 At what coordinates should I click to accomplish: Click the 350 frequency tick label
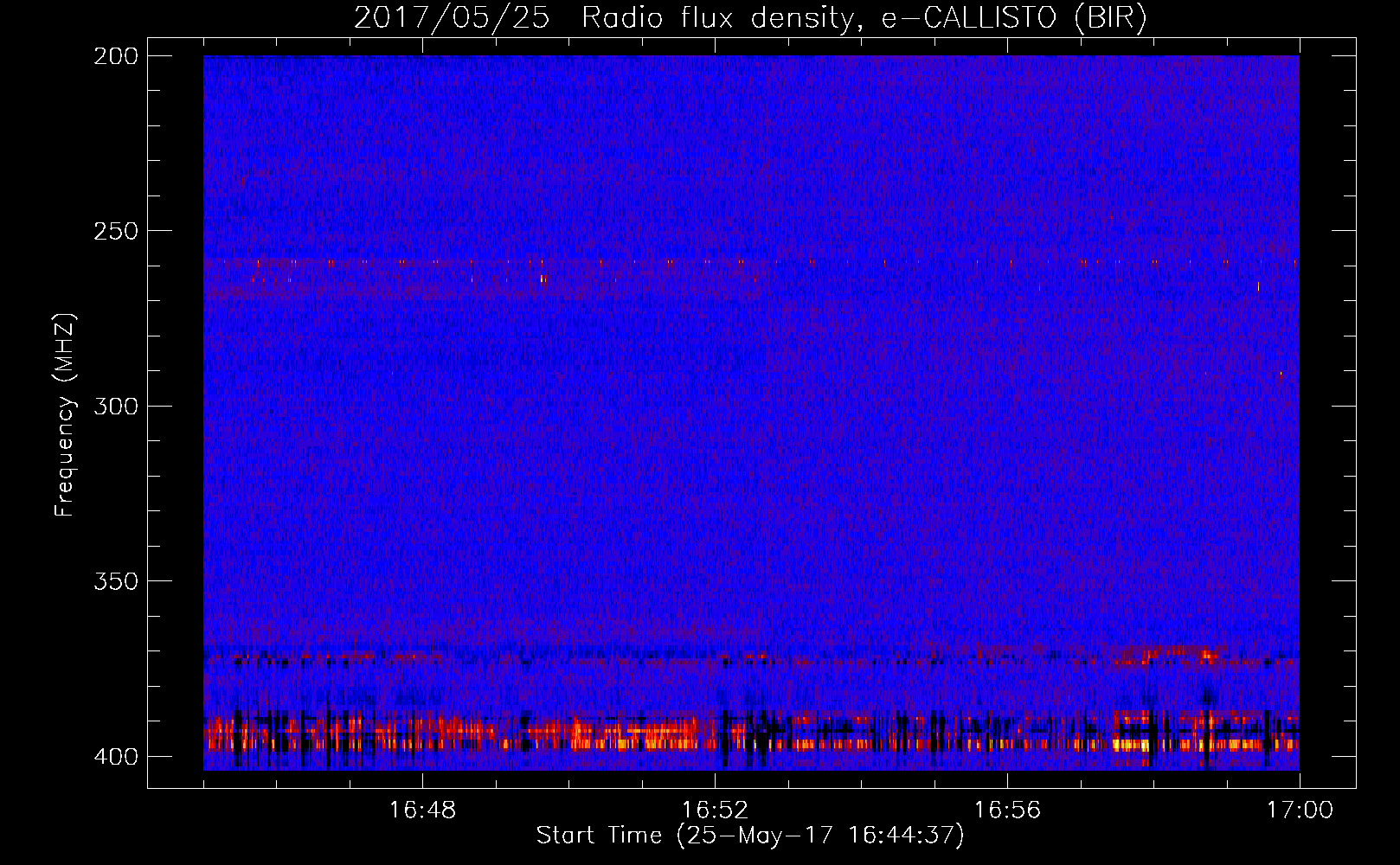point(116,581)
